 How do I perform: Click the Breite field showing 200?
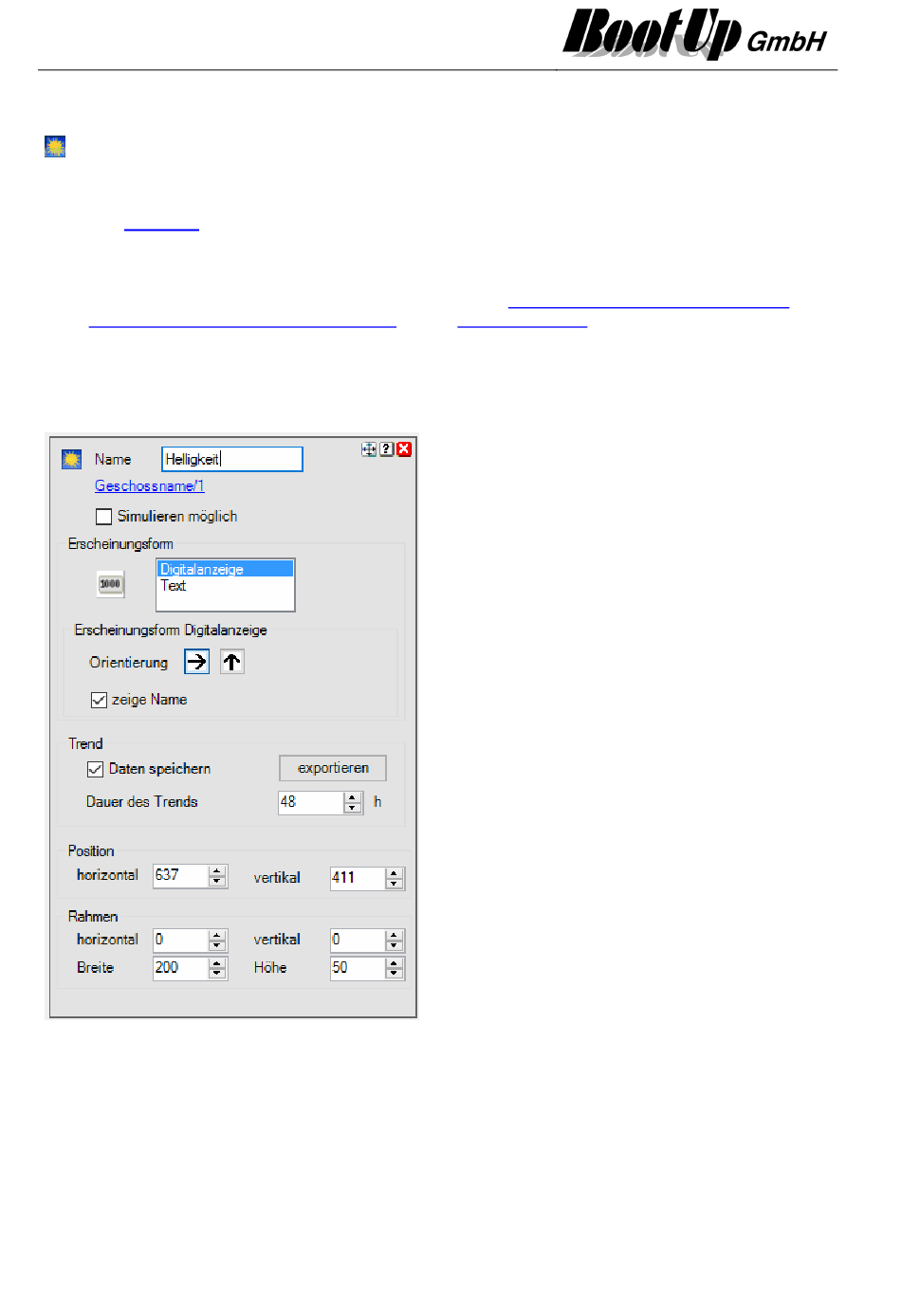[180, 968]
